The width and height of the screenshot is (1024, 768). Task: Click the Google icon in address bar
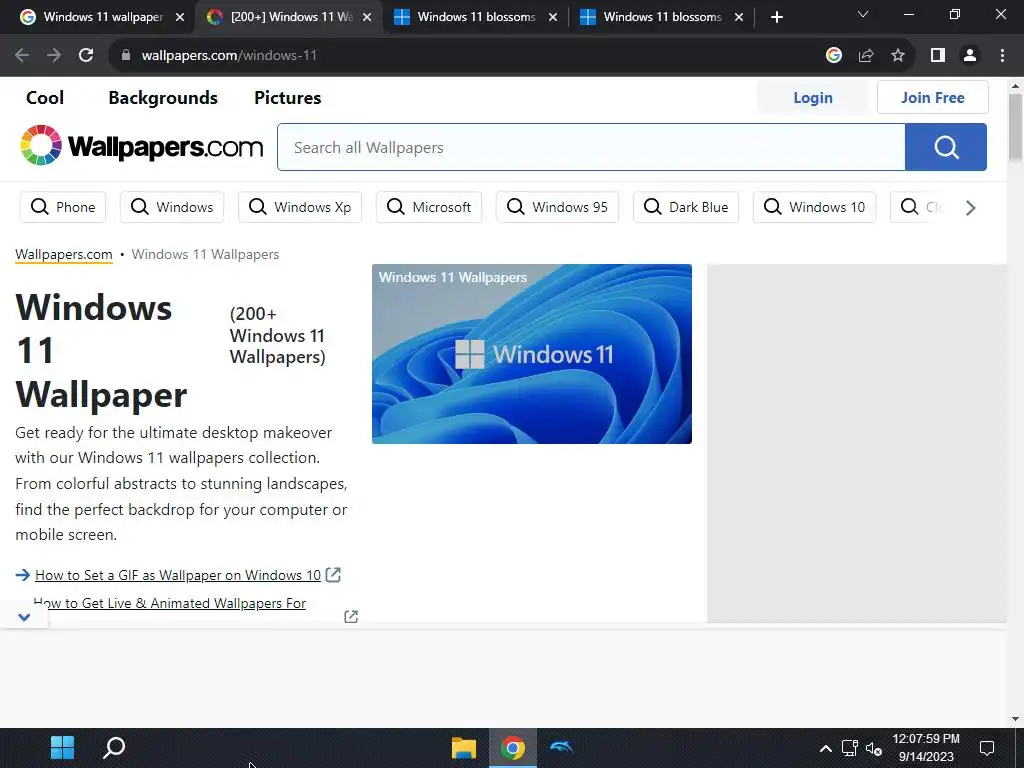[x=833, y=56]
